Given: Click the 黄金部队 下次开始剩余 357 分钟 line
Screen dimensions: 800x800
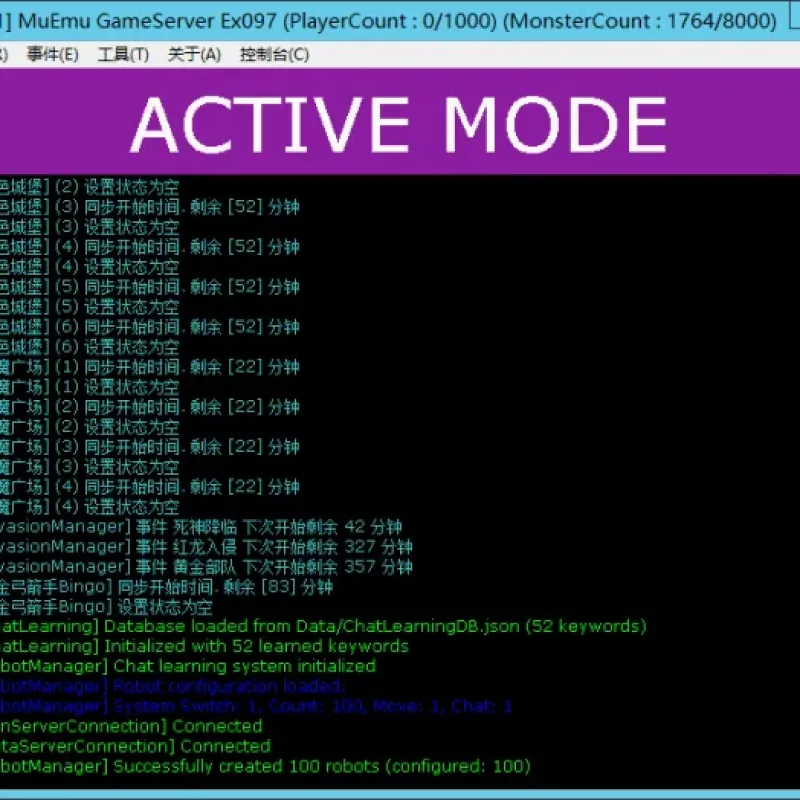Looking at the screenshot, I should point(206,567).
